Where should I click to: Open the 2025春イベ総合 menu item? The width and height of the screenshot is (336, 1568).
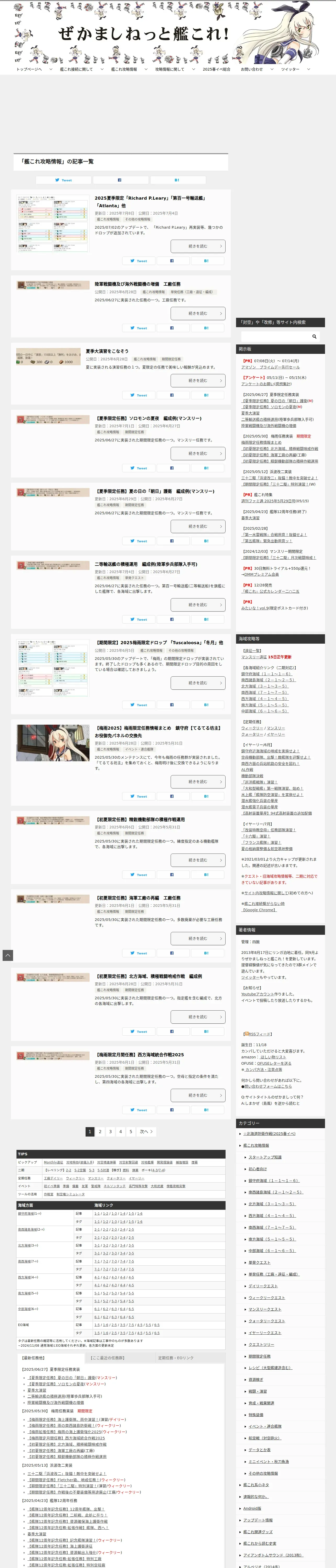(x=216, y=70)
